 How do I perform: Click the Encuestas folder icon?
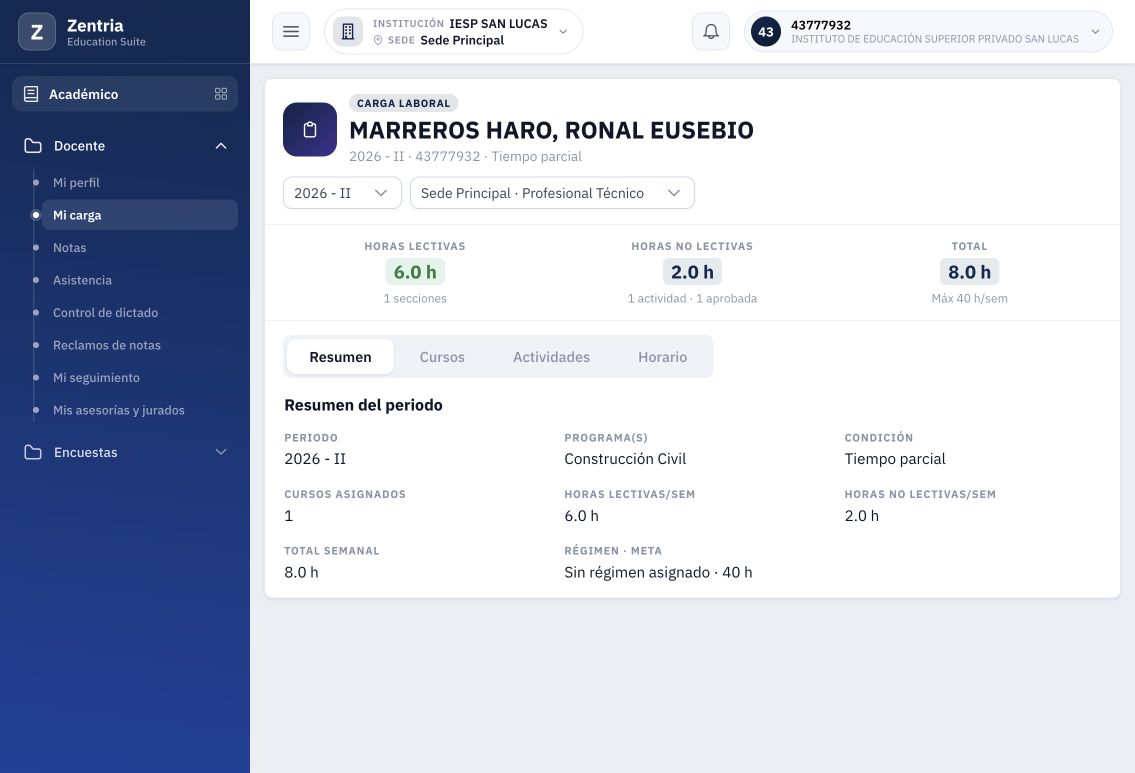tap(33, 452)
